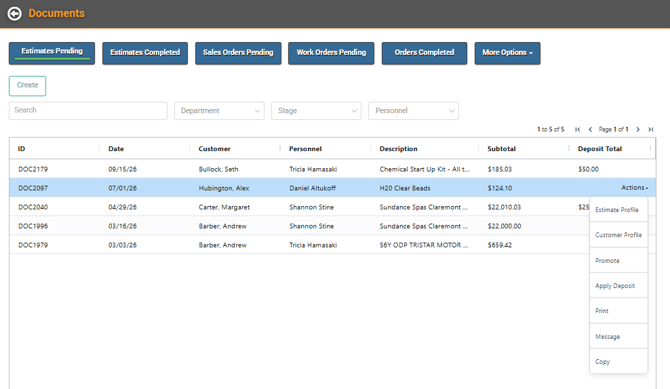Go to previous page of results
Image resolution: width=670 pixels, height=389 pixels.
pos(591,130)
